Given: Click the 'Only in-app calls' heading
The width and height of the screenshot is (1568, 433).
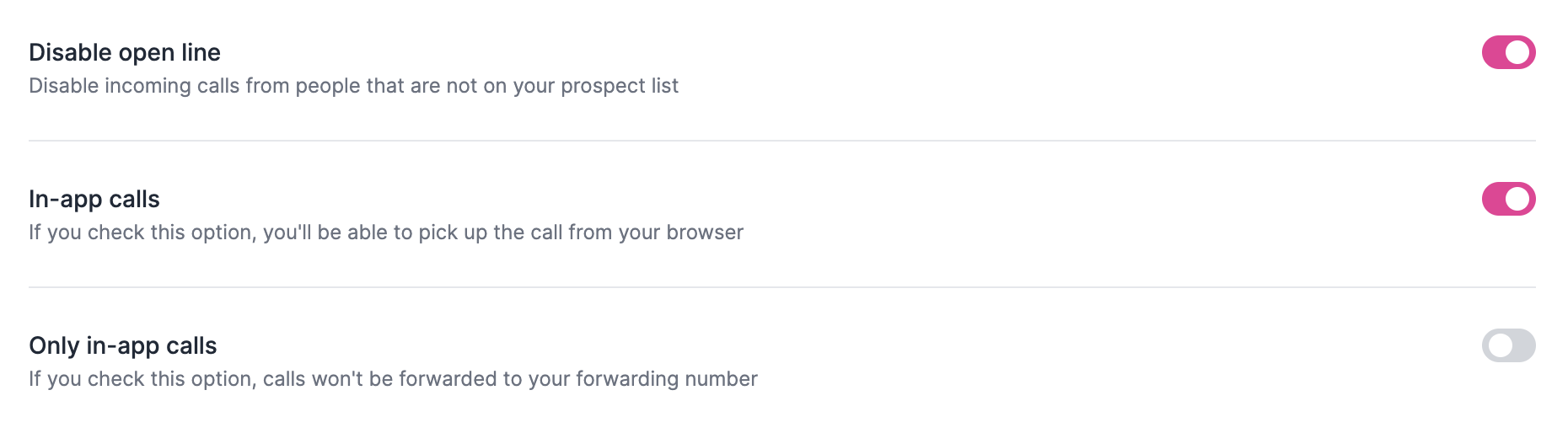Looking at the screenshot, I should 123,345.
